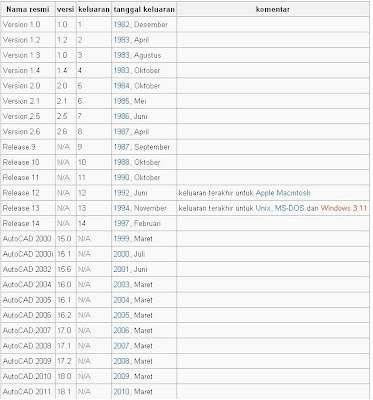Open the 1992 link for Release 12
373x400 pixels.
click(121, 193)
